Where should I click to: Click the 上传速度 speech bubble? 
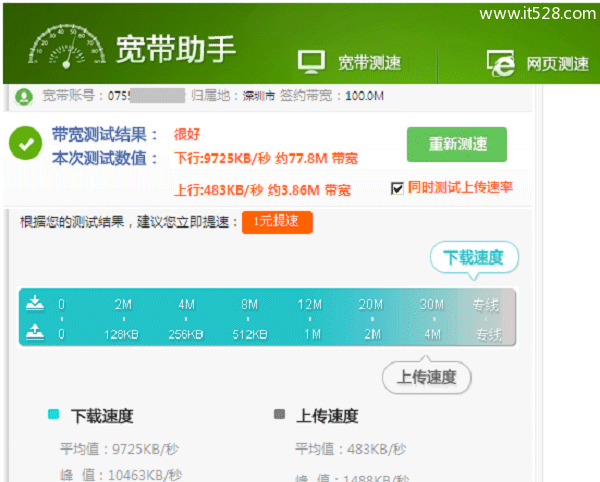[427, 377]
